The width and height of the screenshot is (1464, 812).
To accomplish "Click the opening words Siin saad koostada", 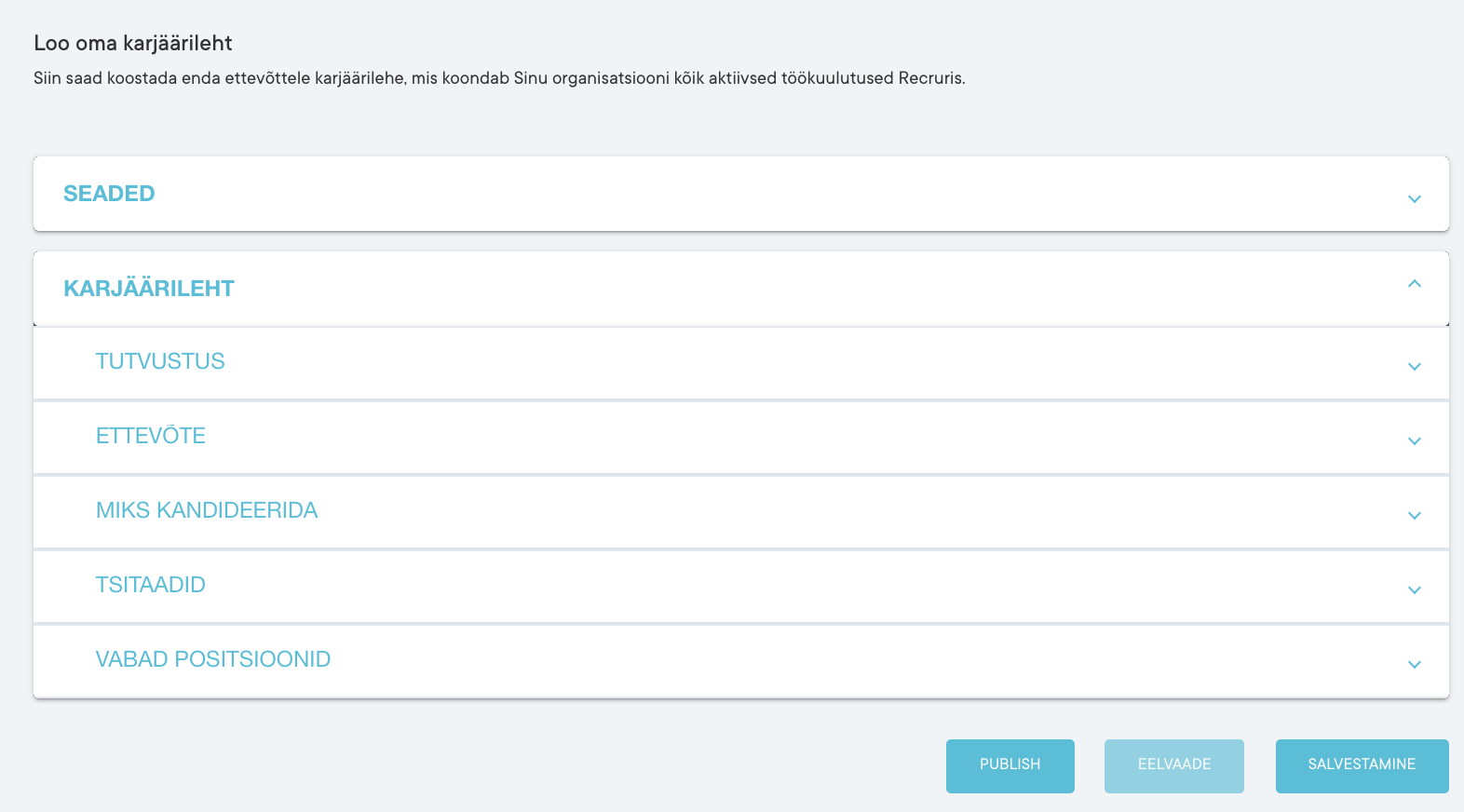I will tap(104, 78).
